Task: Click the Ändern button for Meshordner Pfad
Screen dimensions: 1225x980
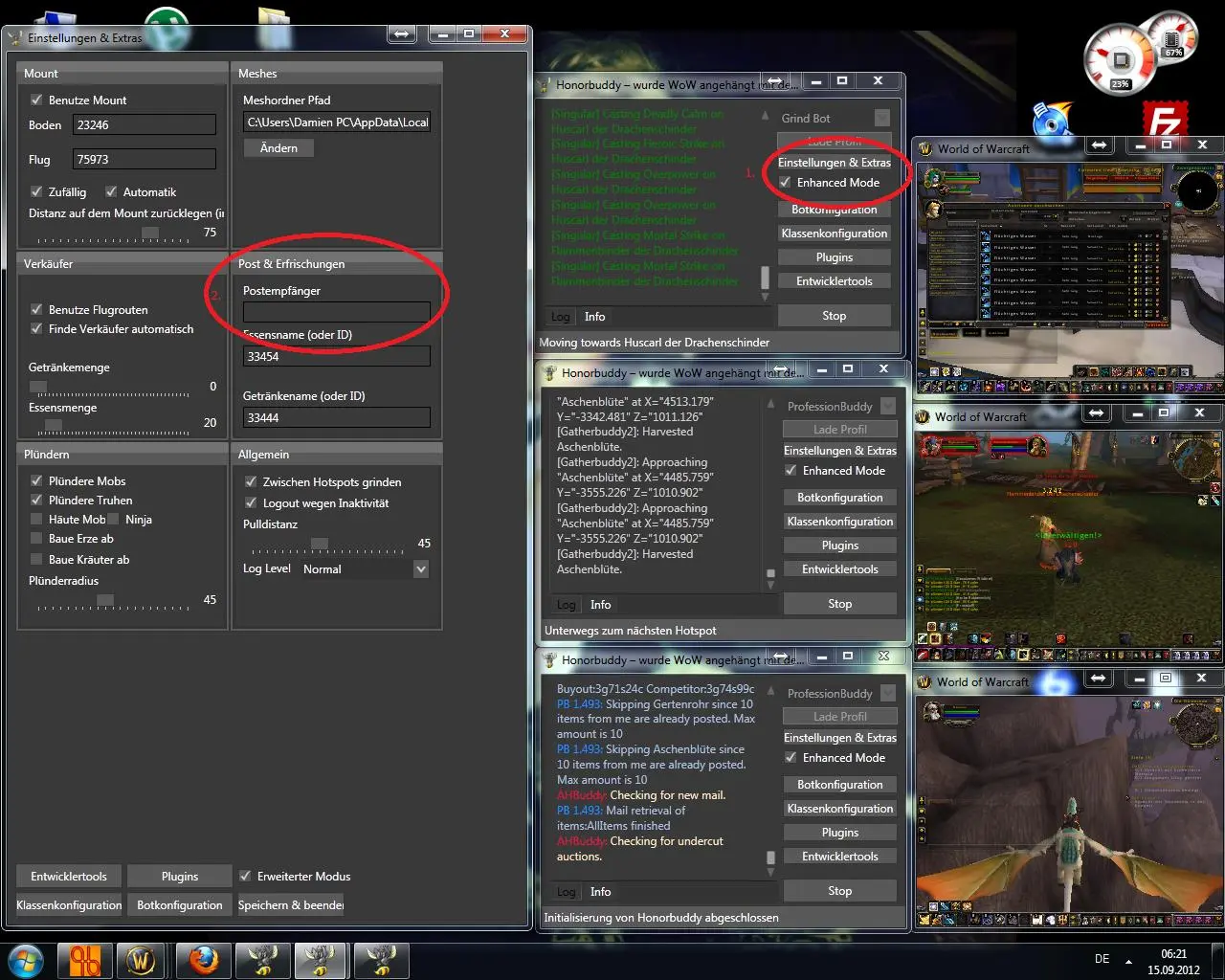Action: pyautogui.click(x=278, y=148)
